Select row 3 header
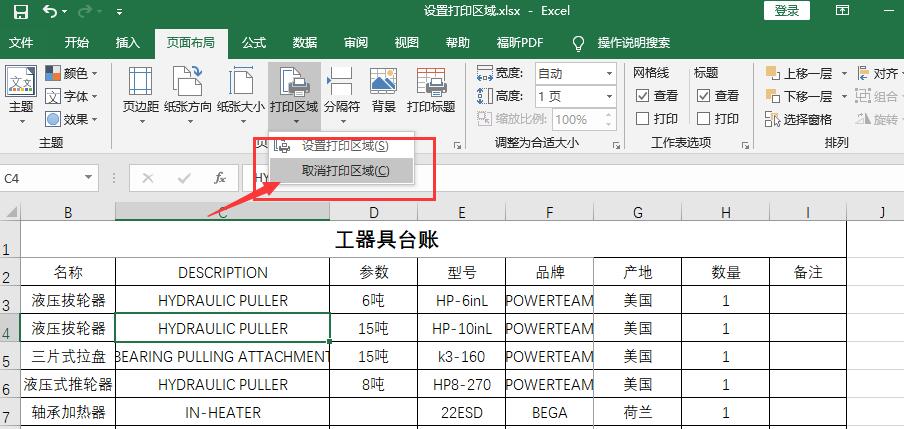 (9, 302)
